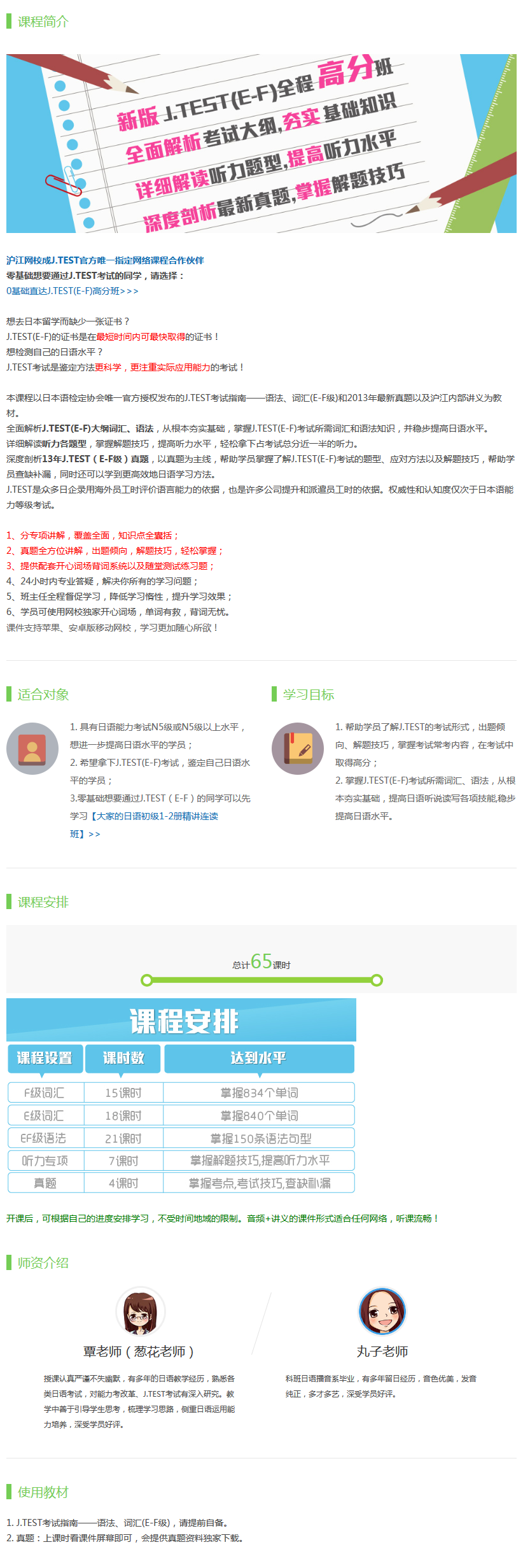Click the 适合对象 person avatar icon

(x=32, y=749)
